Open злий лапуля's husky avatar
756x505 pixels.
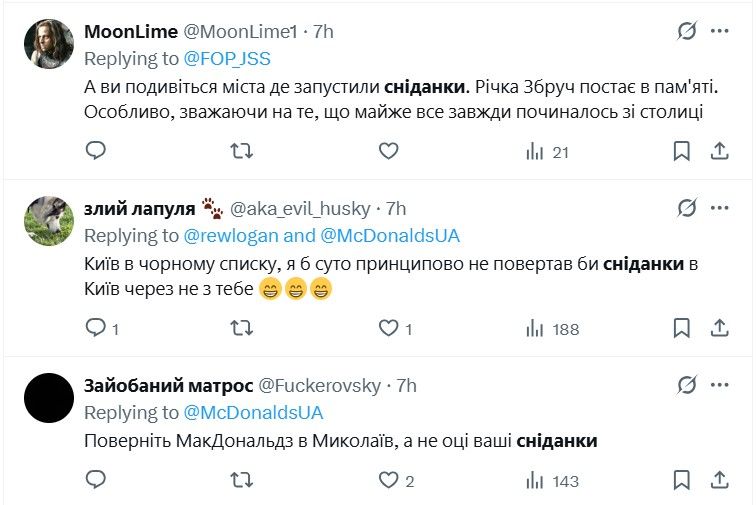point(49,221)
